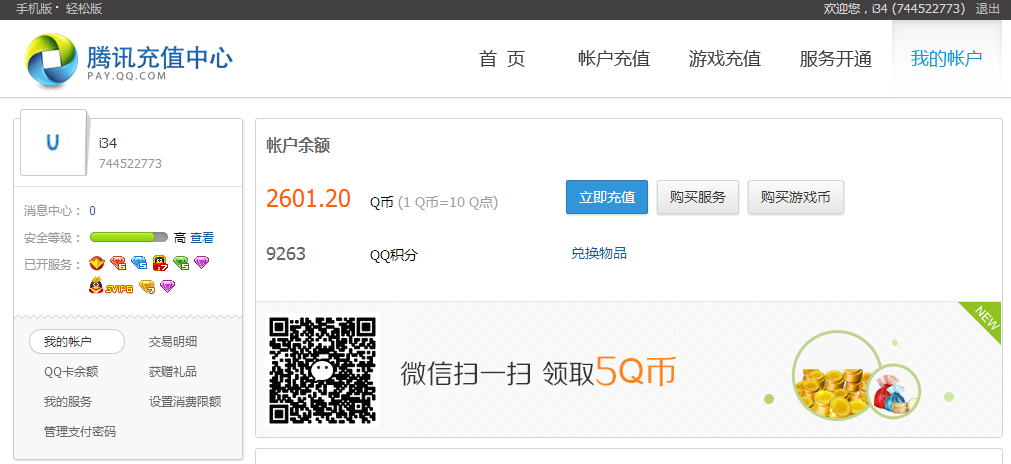The height and width of the screenshot is (464, 1011).
Task: Click the green NEW corner ribbon
Action: 982,320
